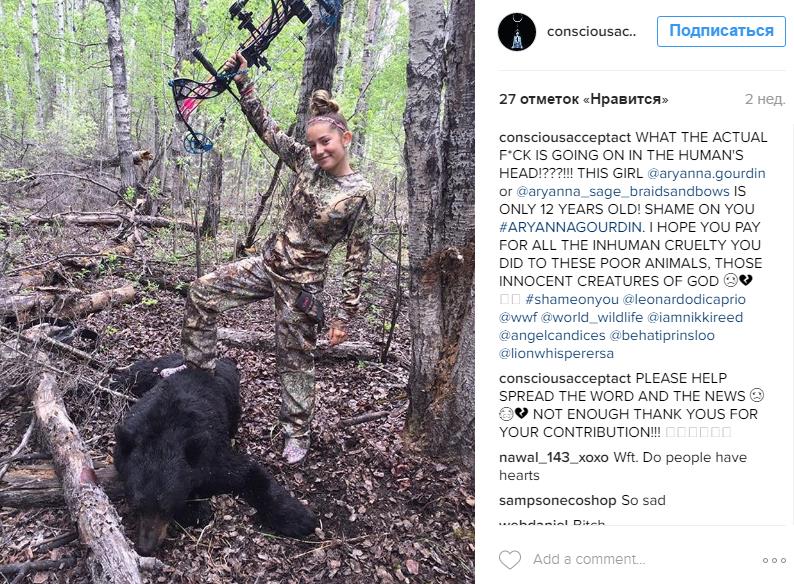Open the @aryanna.gourdin mention
The image size is (794, 584).
[x=706, y=173]
